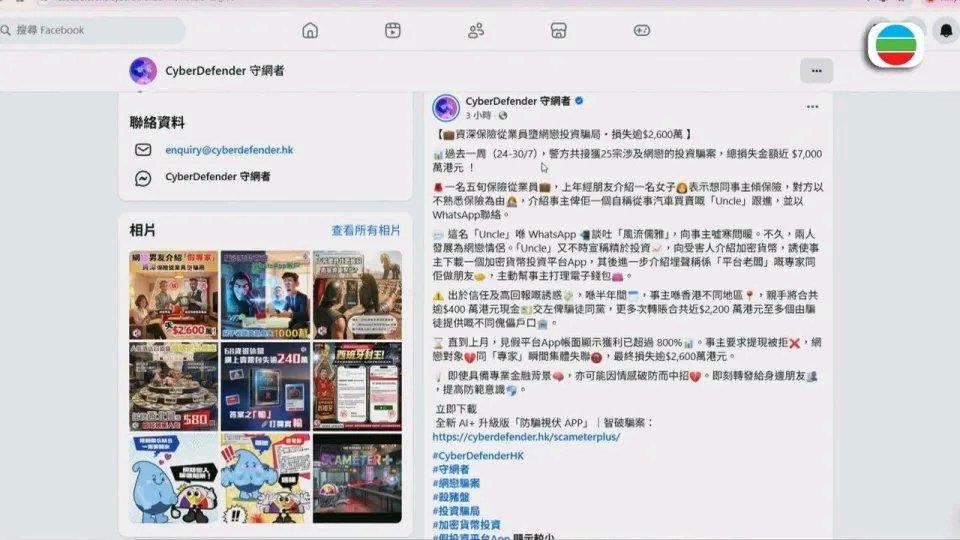Image resolution: width=960 pixels, height=540 pixels.
Task: Click the 3 小時 post timestamp
Action: (x=478, y=115)
